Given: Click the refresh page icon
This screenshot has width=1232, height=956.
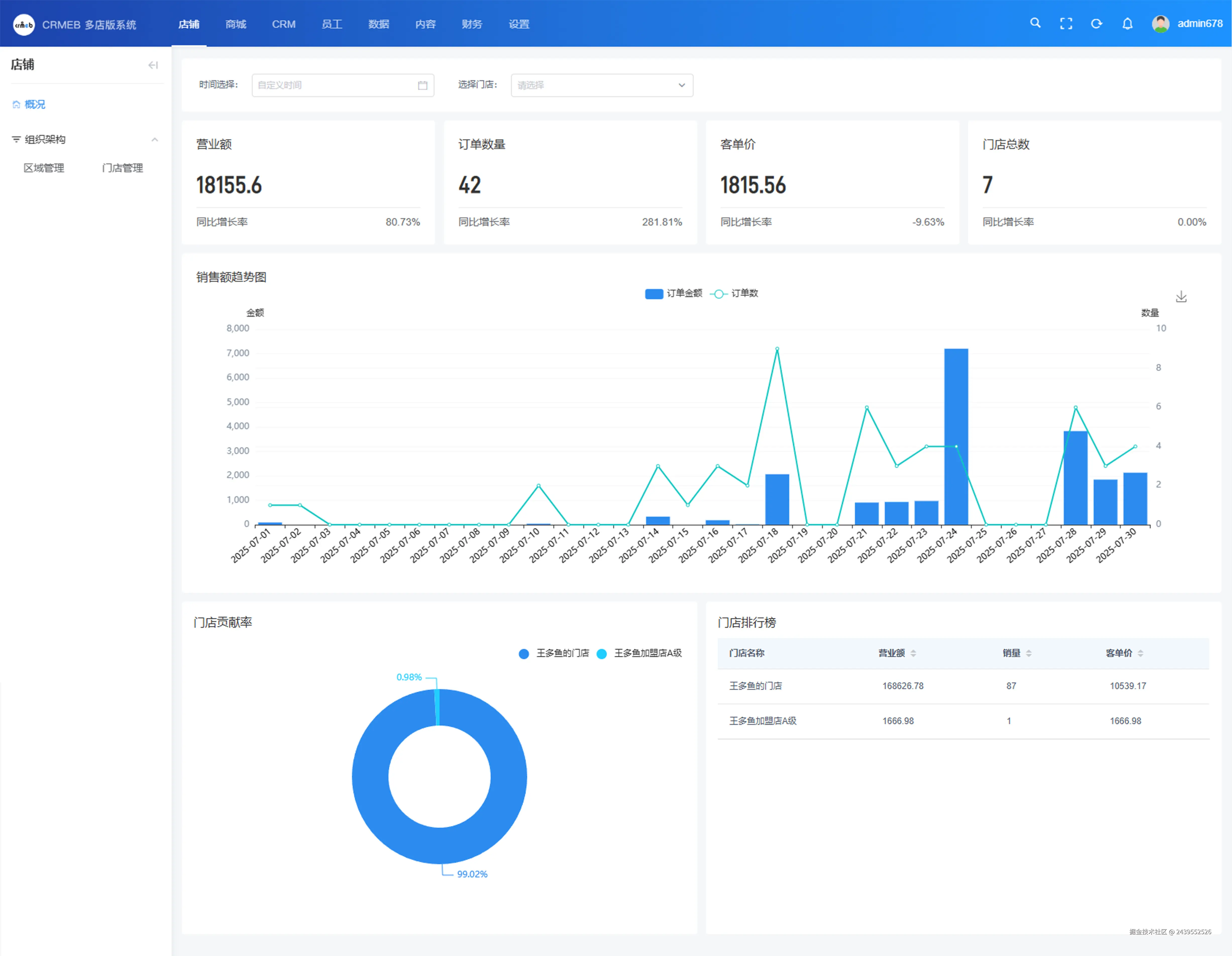Looking at the screenshot, I should click(1096, 24).
